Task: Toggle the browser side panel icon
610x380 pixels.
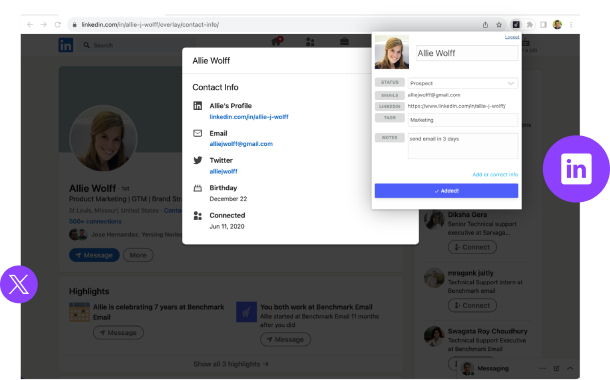Action: [x=543, y=25]
